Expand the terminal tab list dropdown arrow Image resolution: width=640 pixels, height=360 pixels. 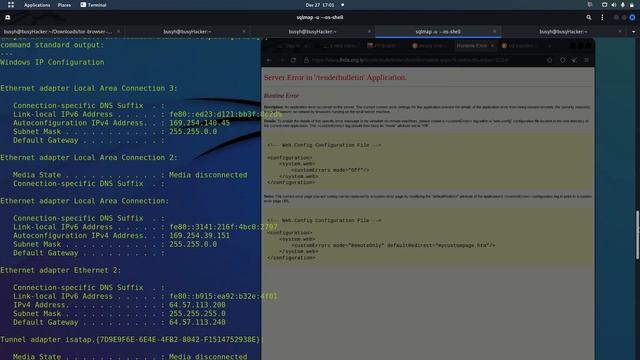coord(633,31)
